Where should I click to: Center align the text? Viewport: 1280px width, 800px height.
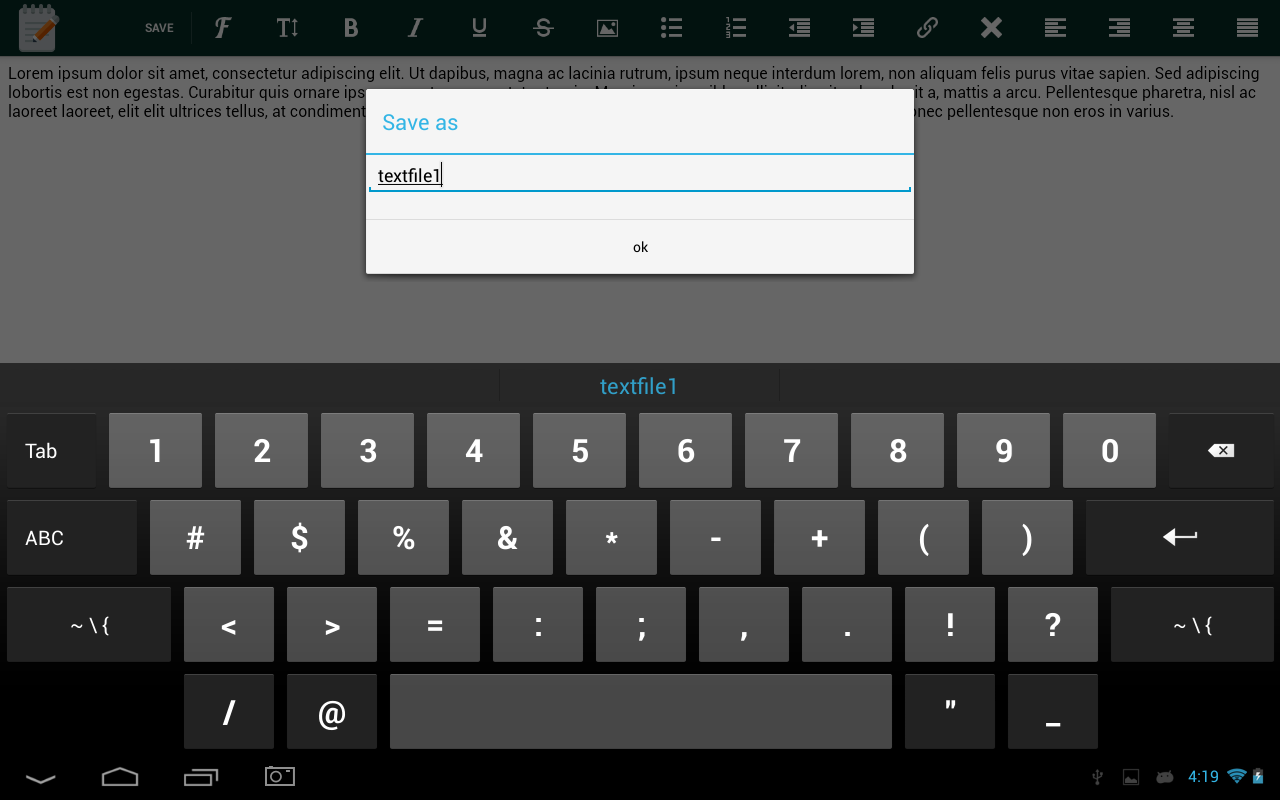(x=1183, y=28)
